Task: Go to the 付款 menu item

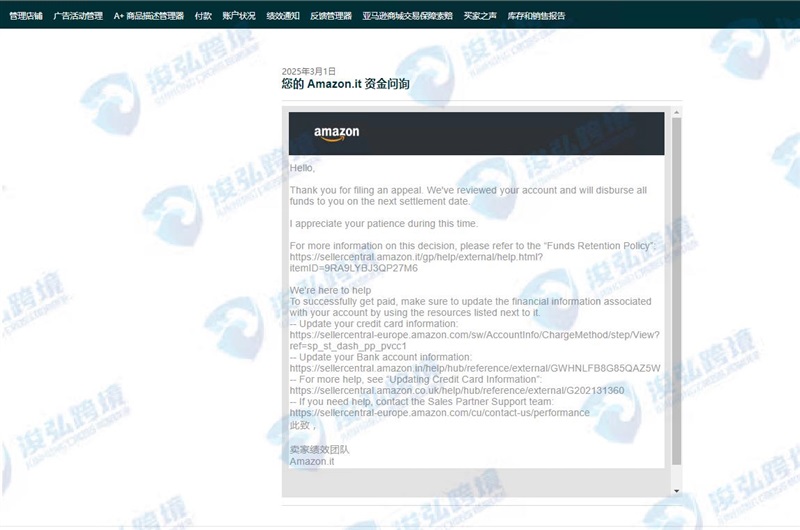Action: [203, 16]
